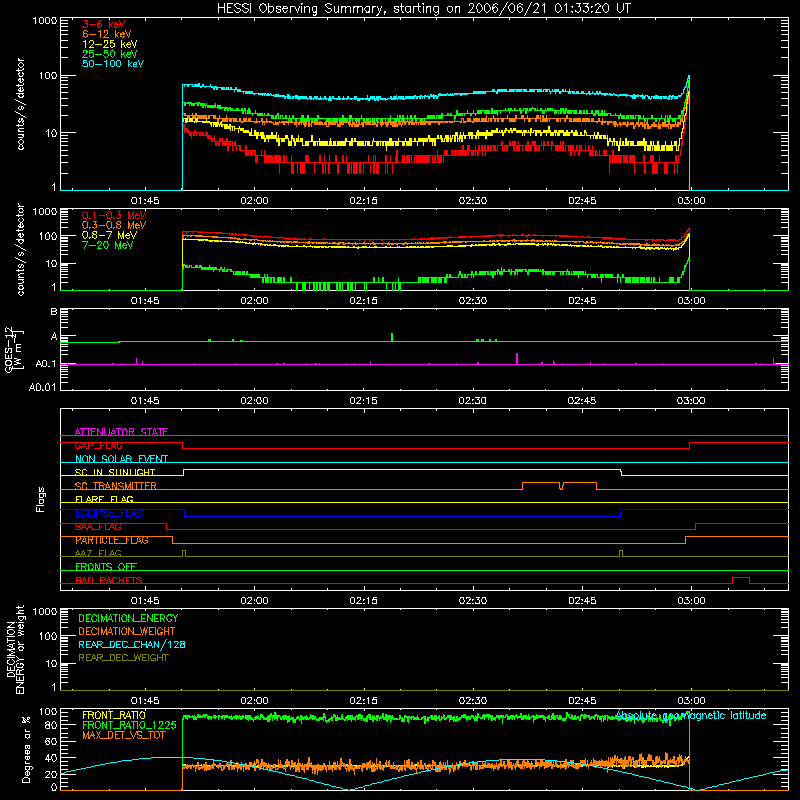Click the DECIMATION_WEIGHT legend label

point(127,631)
